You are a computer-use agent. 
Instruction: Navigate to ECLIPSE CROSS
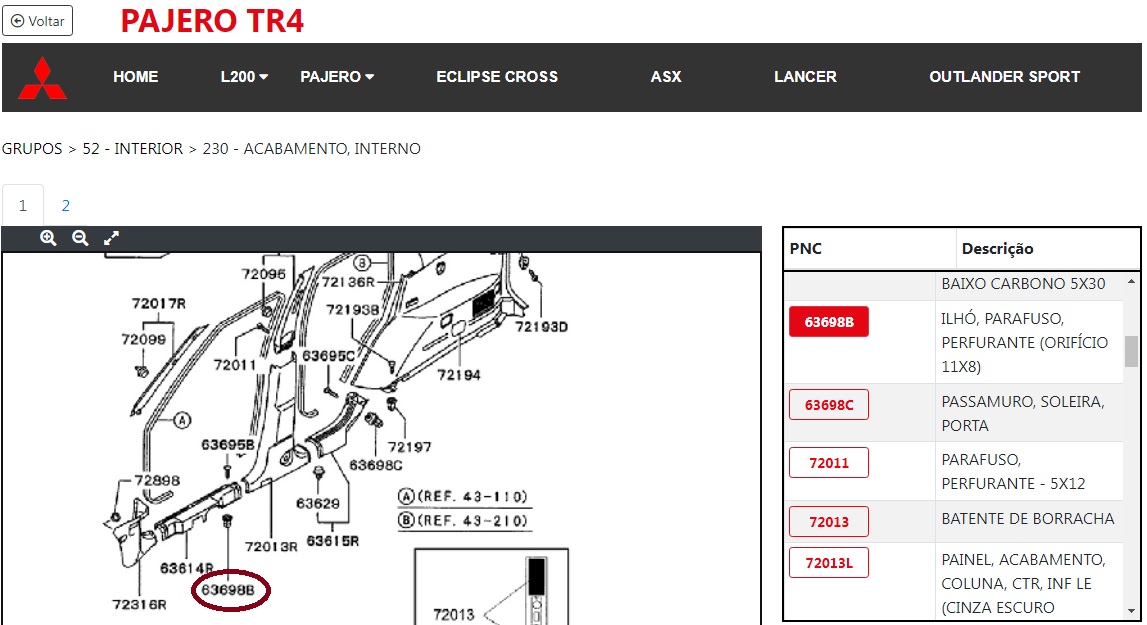pyautogui.click(x=497, y=77)
